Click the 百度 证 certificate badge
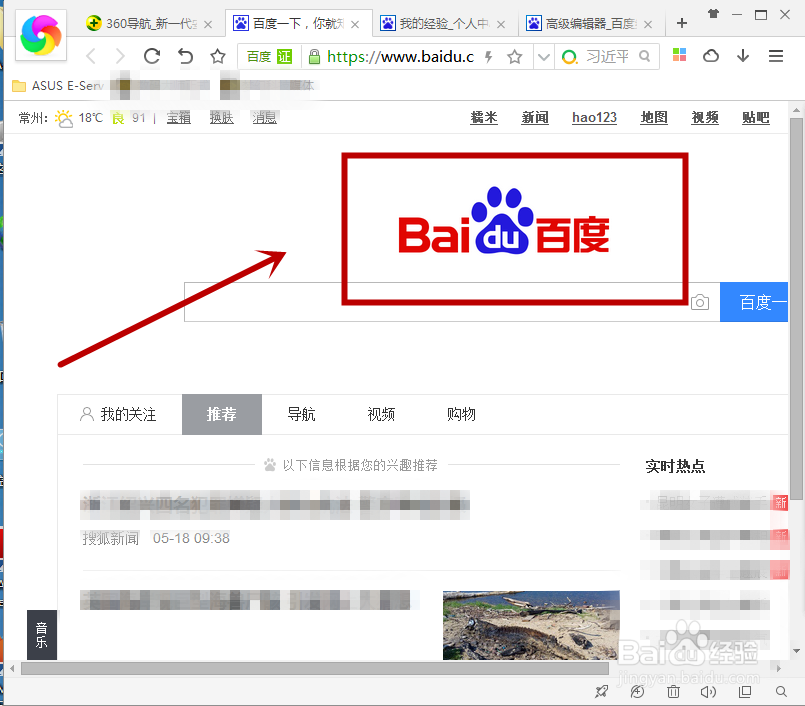The image size is (805, 706). point(270,56)
